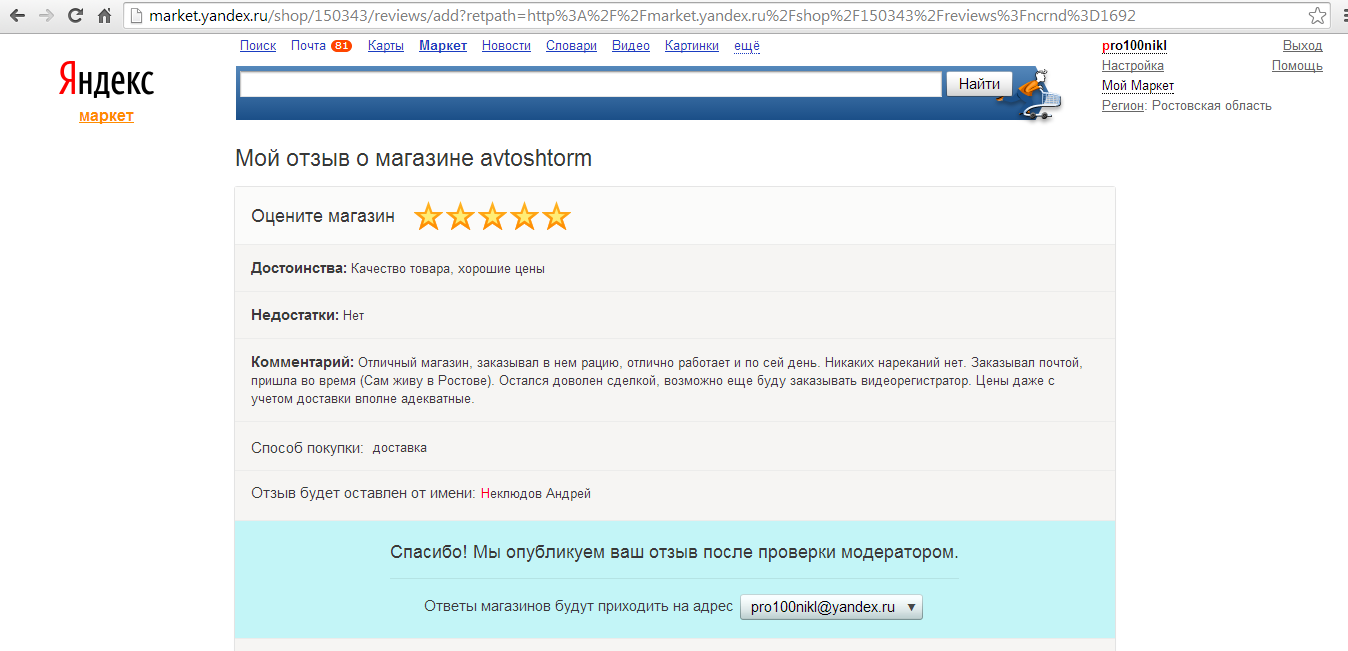Go forward with the browser forward arrow
The height and width of the screenshot is (651, 1348).
coord(46,16)
